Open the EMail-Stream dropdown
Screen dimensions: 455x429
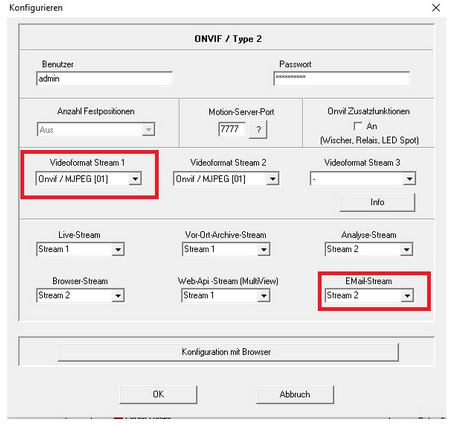[369, 295]
